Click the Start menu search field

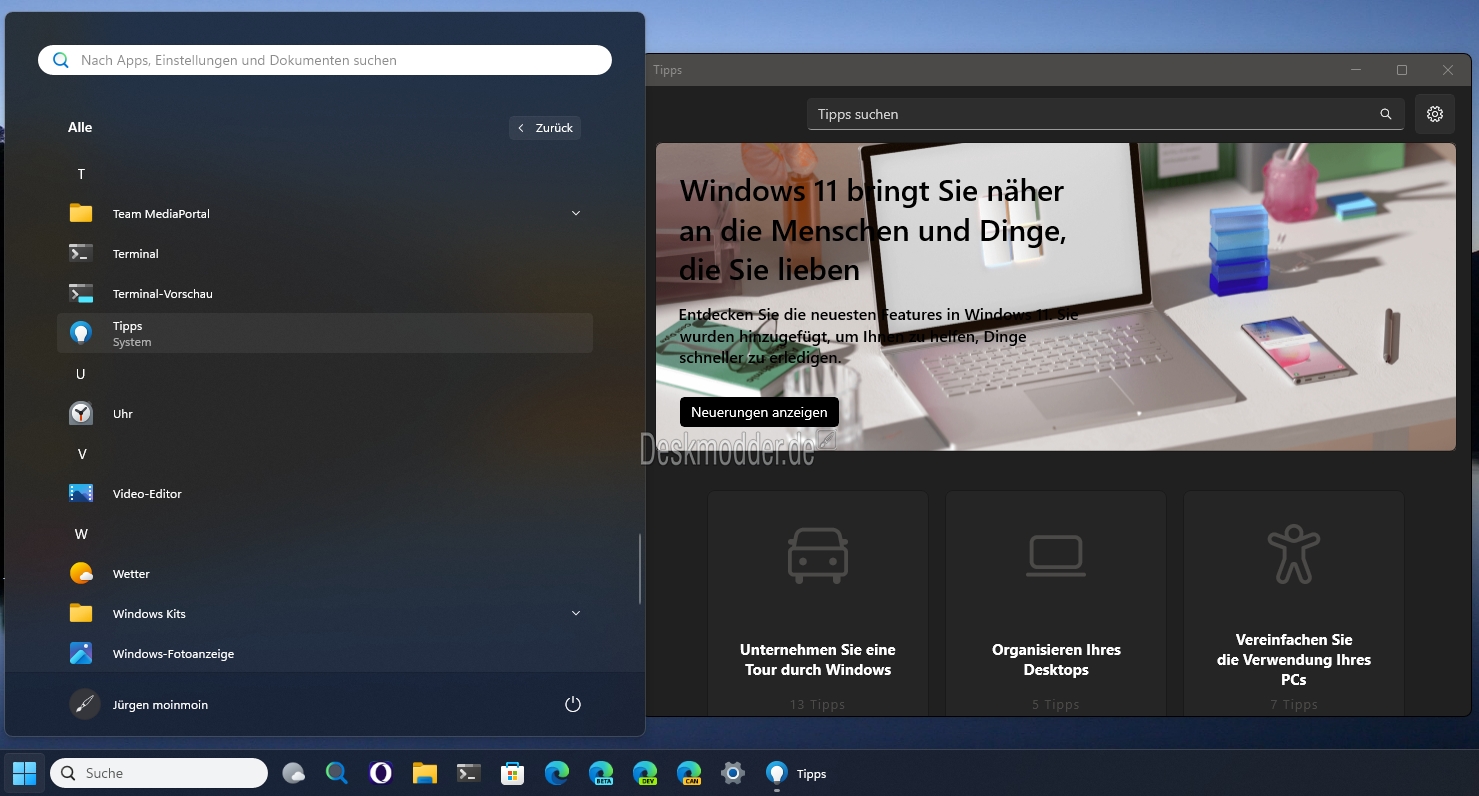point(325,60)
